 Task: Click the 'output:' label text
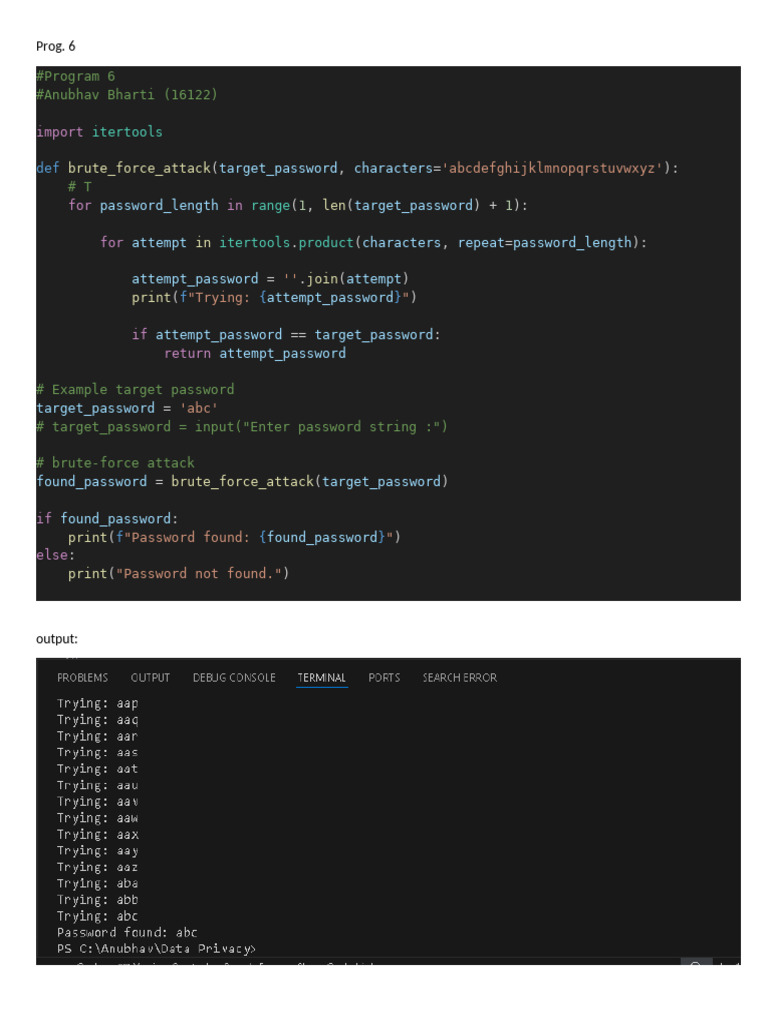(x=57, y=638)
